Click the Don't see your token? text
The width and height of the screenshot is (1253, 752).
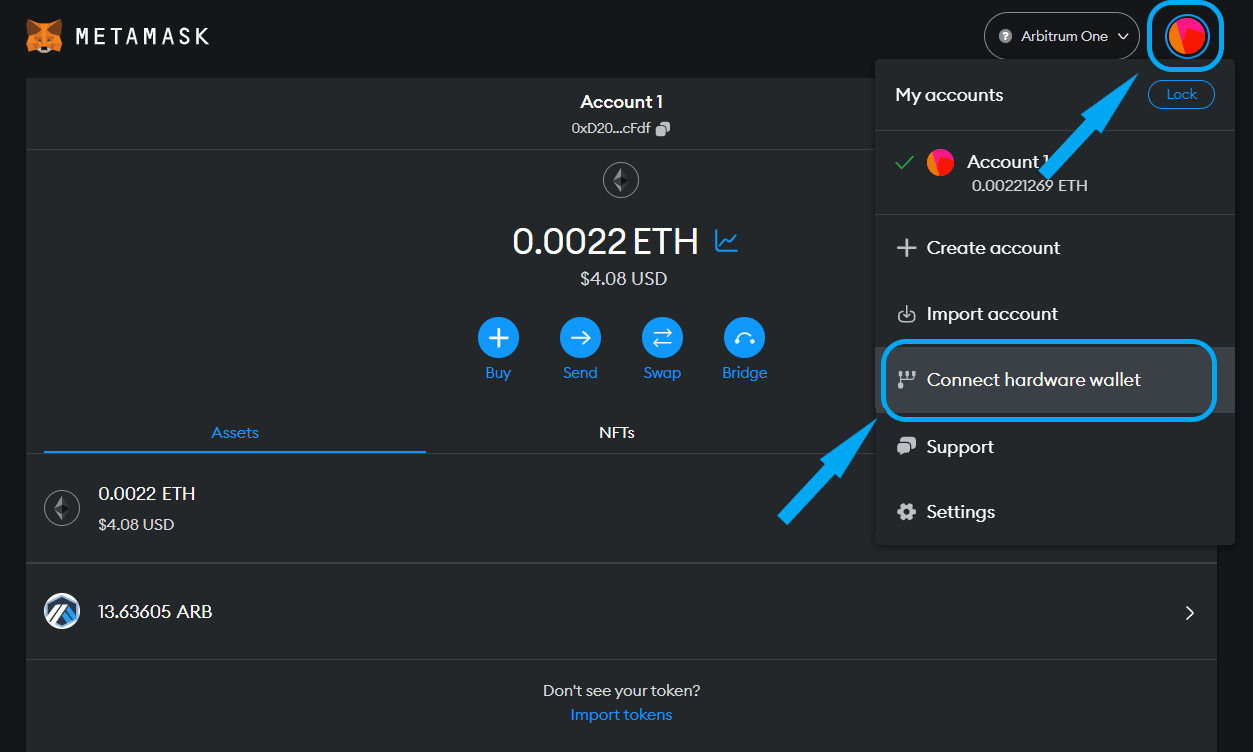621,691
